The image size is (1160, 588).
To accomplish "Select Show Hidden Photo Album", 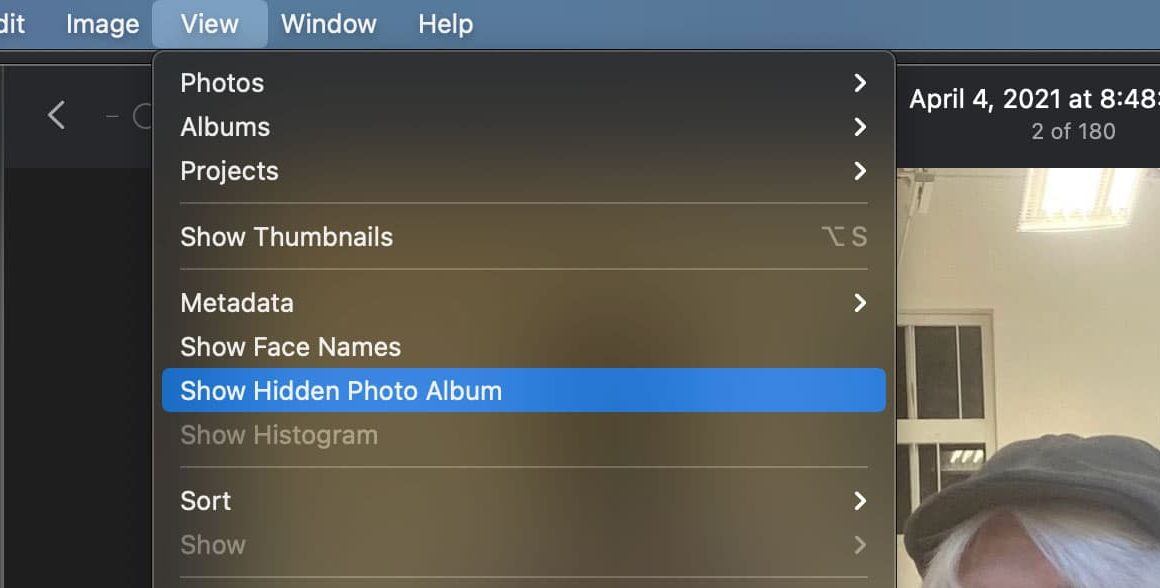I will coord(524,391).
